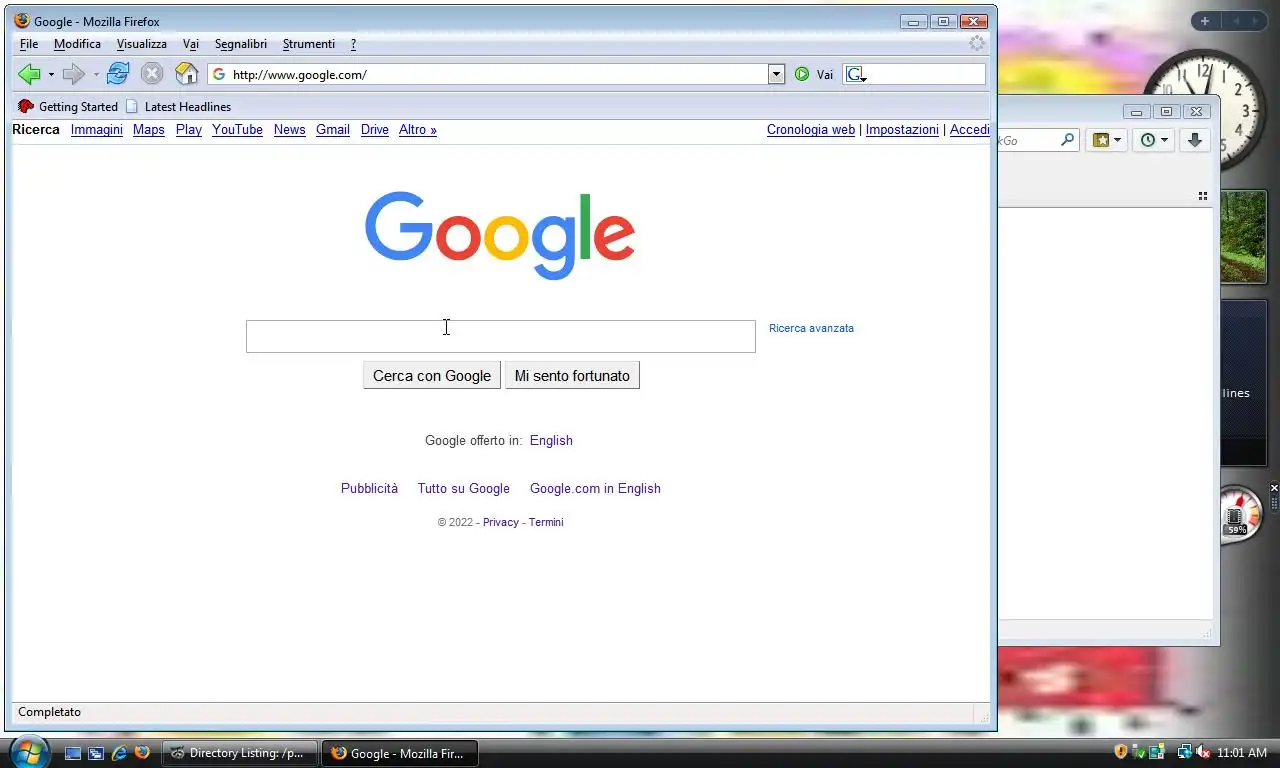The width and height of the screenshot is (1280, 768).
Task: Click the Google search text box
Action: tap(501, 336)
